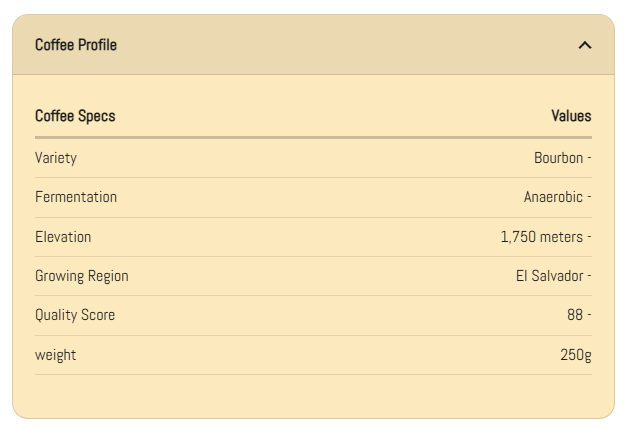Select the 1,750 meters elevation value
Screen dimensions: 627x436
pyautogui.click(x=542, y=237)
